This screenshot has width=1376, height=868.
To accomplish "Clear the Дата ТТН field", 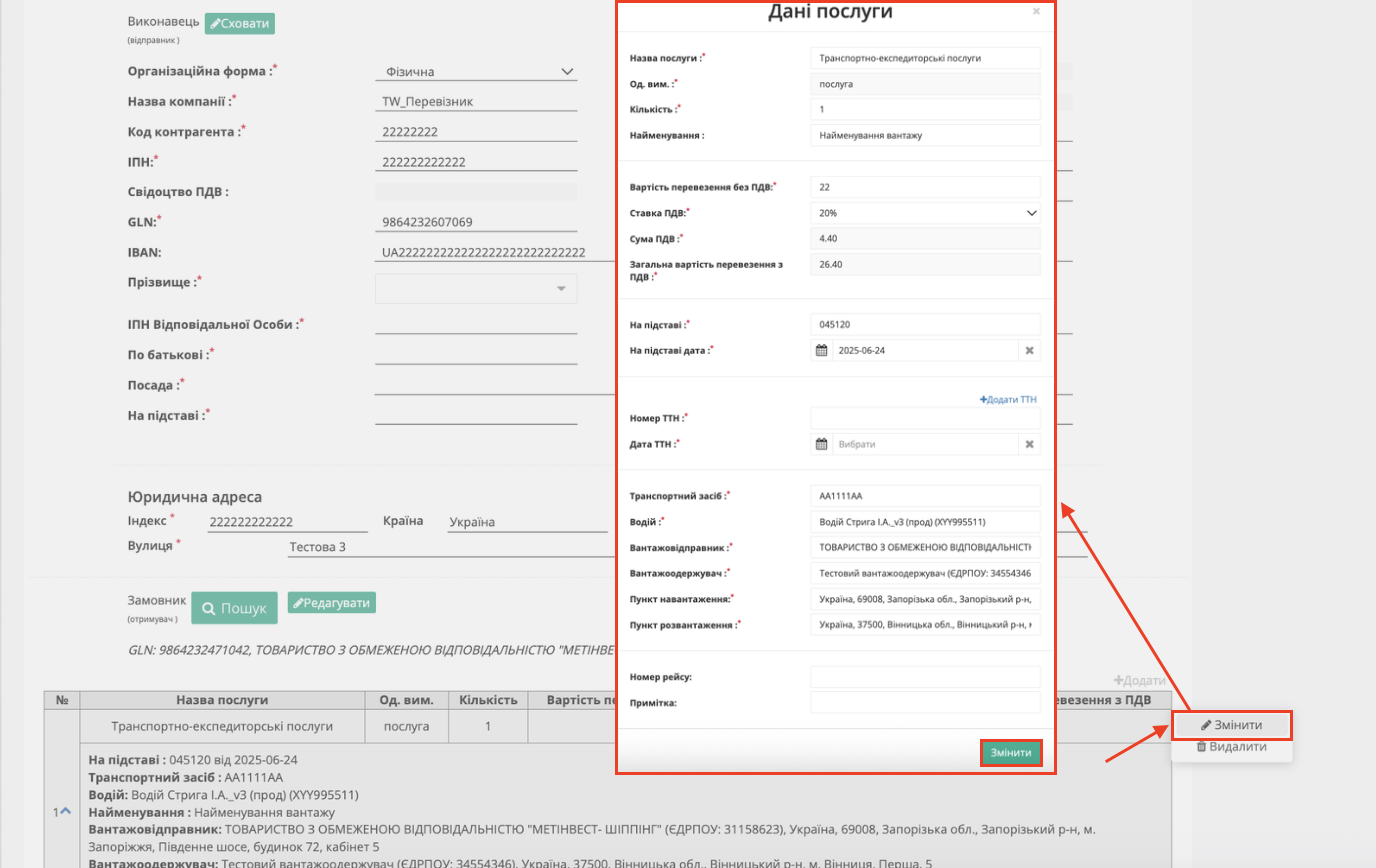I will coord(1029,444).
